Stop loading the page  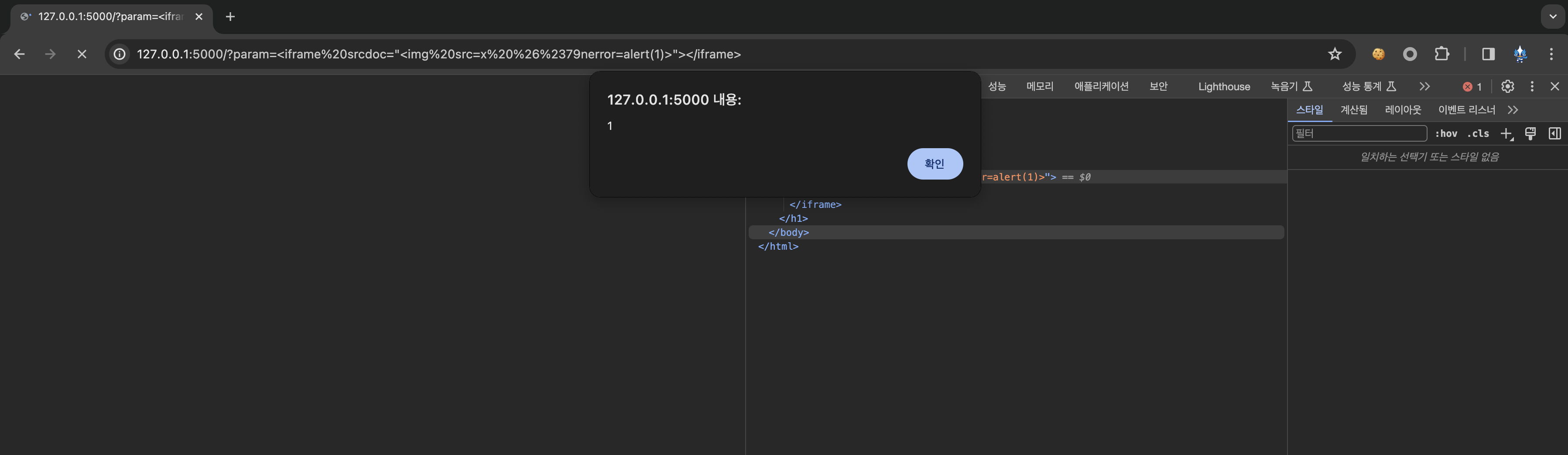(x=82, y=54)
